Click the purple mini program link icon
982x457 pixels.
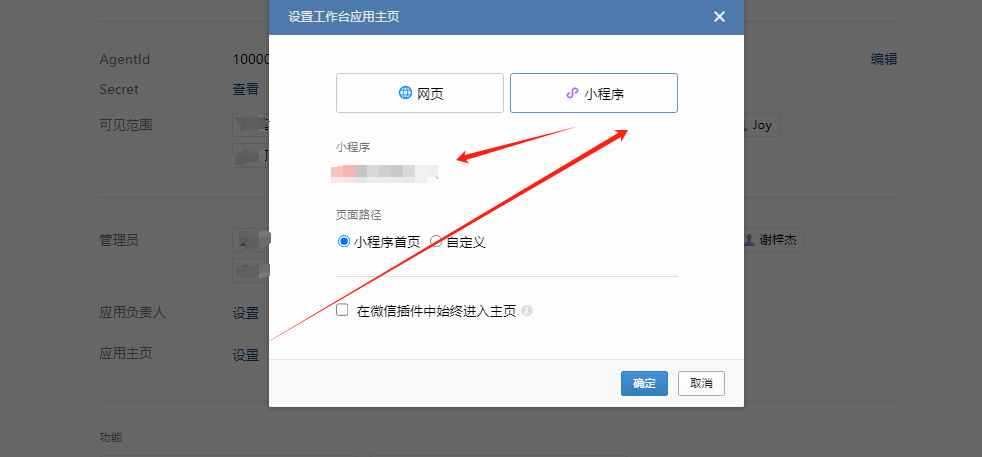pos(572,93)
